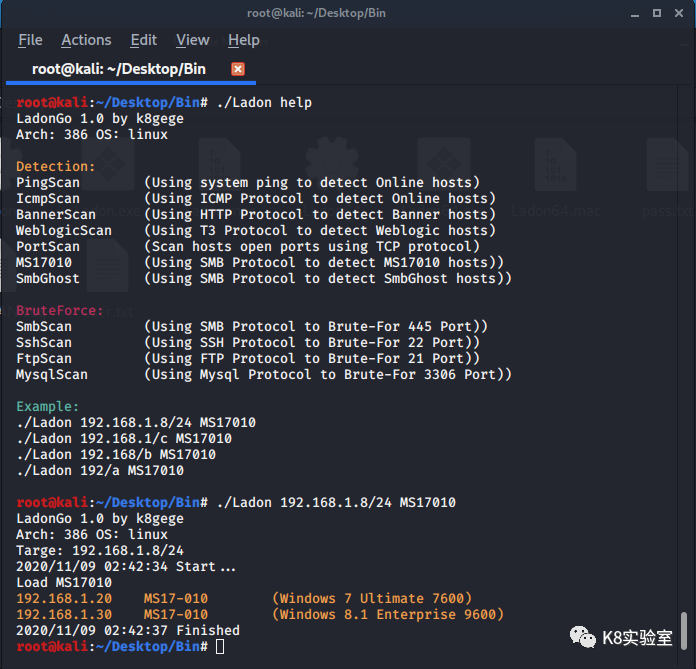Click example ./Ladon 192.168.1/c MS17010
Viewport: 696px width, 669px height.
pyautogui.click(x=124, y=438)
